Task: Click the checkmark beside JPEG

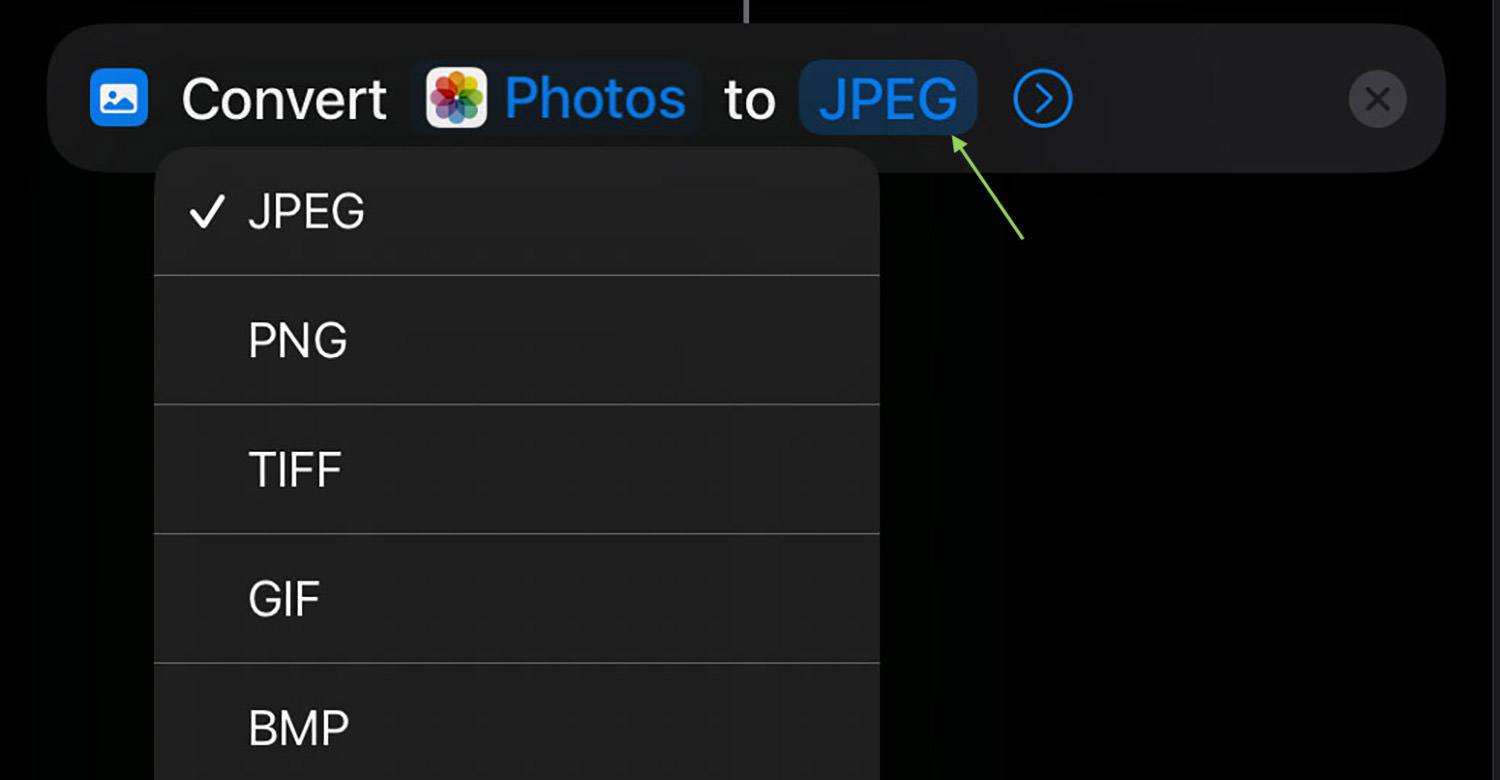Action: pos(206,212)
